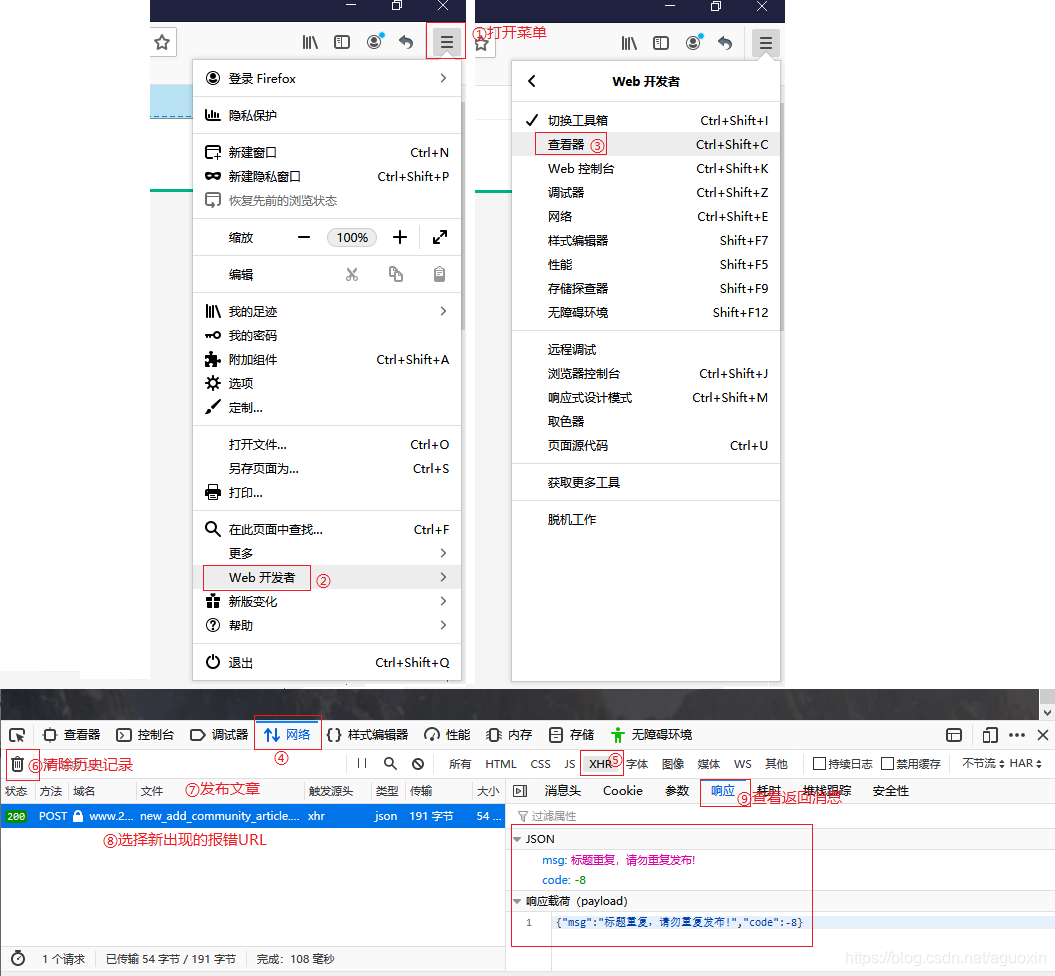The image size is (1055, 976).
Task: Open the hamburger menu in right window
Action: tap(765, 43)
